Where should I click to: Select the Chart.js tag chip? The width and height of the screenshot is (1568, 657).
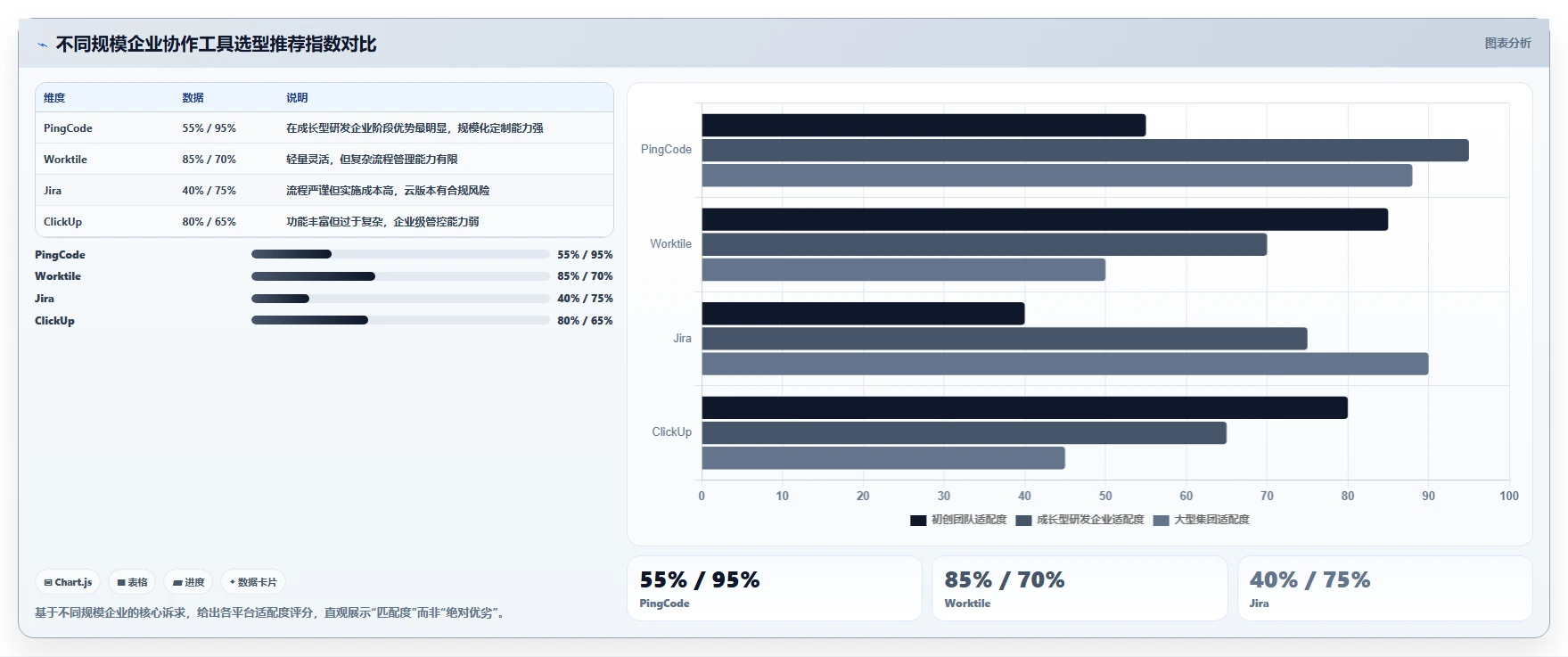click(x=68, y=582)
